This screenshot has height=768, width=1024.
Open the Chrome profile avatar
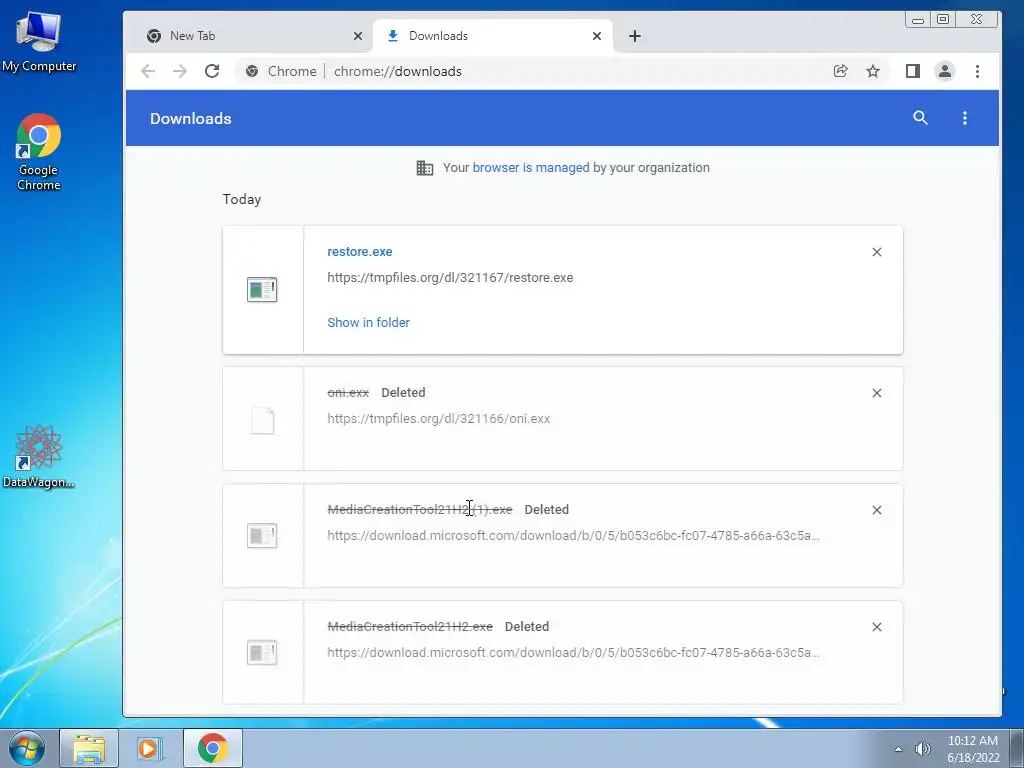944,71
